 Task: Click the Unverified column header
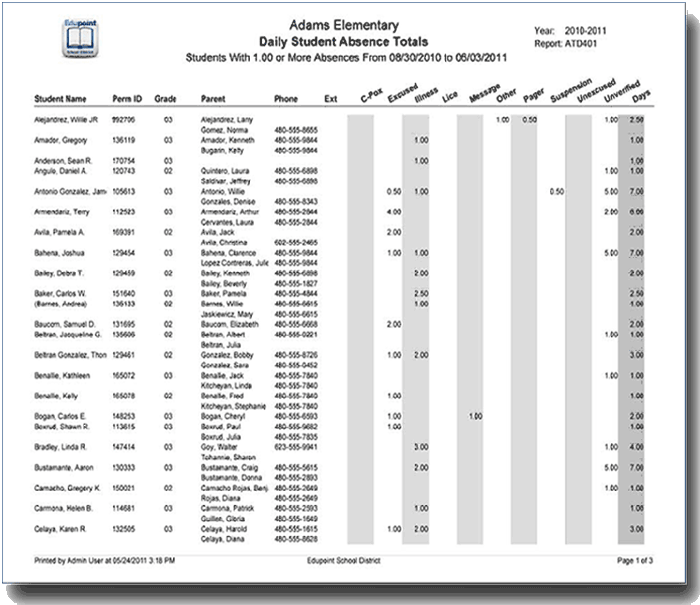pos(622,92)
